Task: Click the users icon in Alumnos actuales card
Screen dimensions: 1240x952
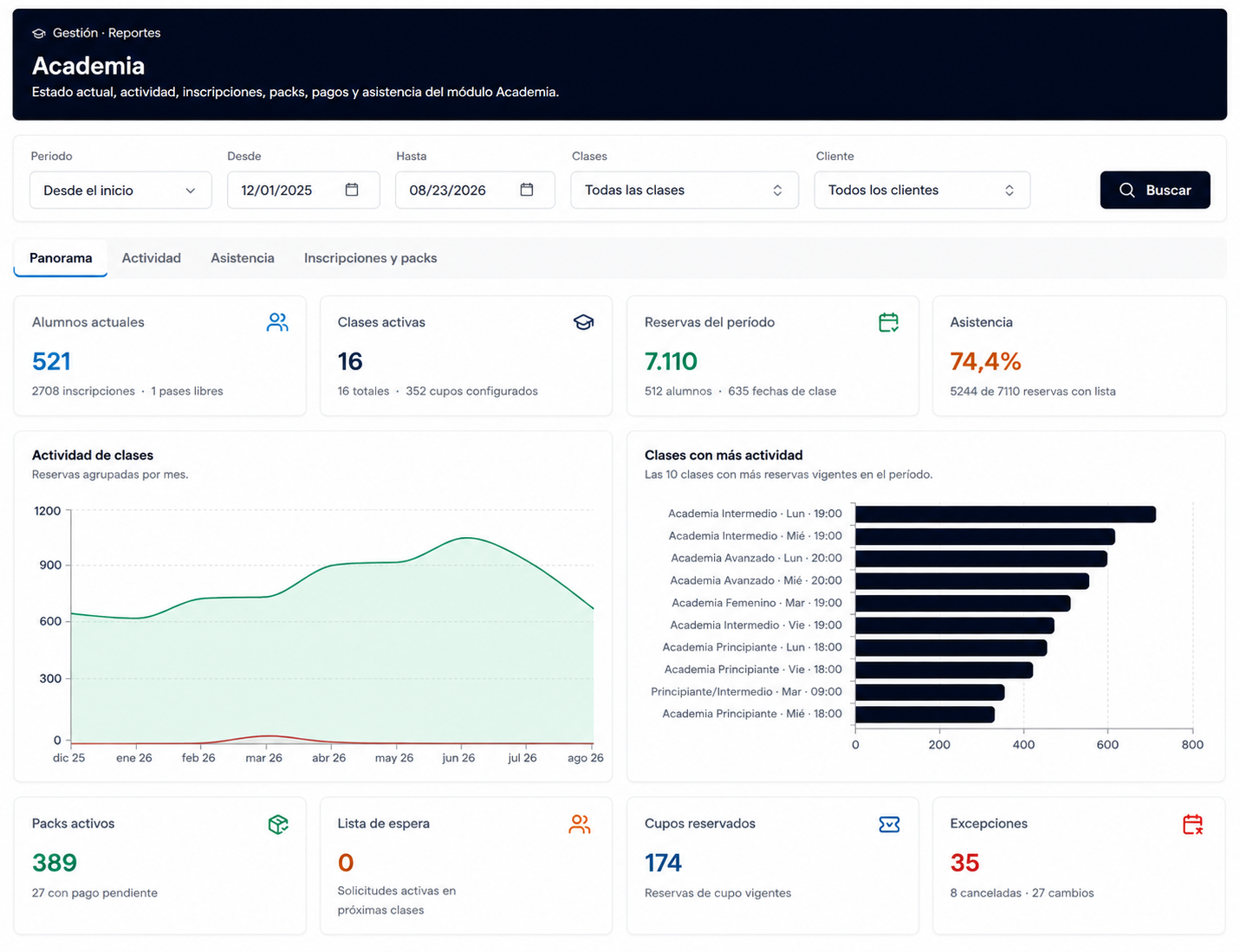Action: click(277, 322)
